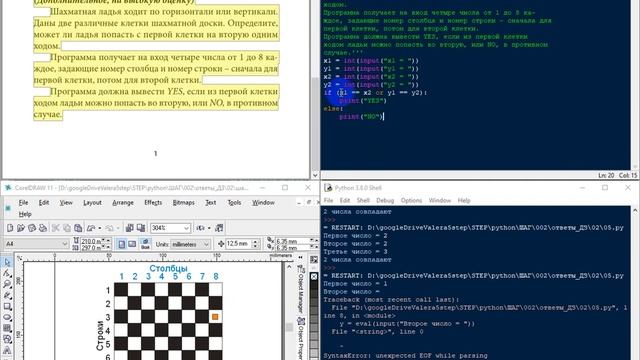
Task: Open the Units millimeters dropdown
Action: (x=206, y=244)
